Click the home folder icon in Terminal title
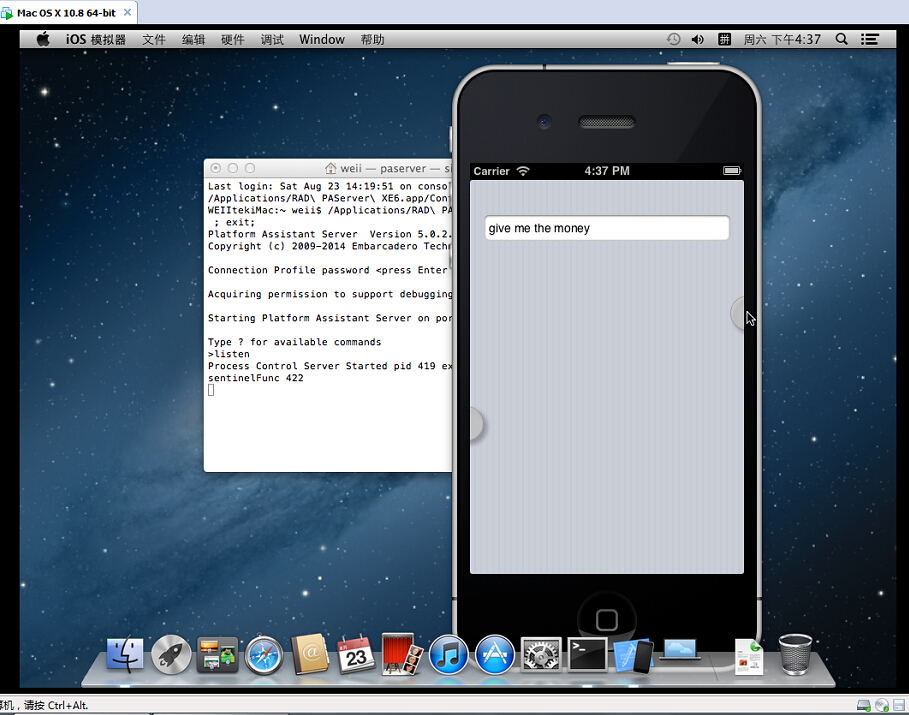The width and height of the screenshot is (909, 715). coord(330,168)
